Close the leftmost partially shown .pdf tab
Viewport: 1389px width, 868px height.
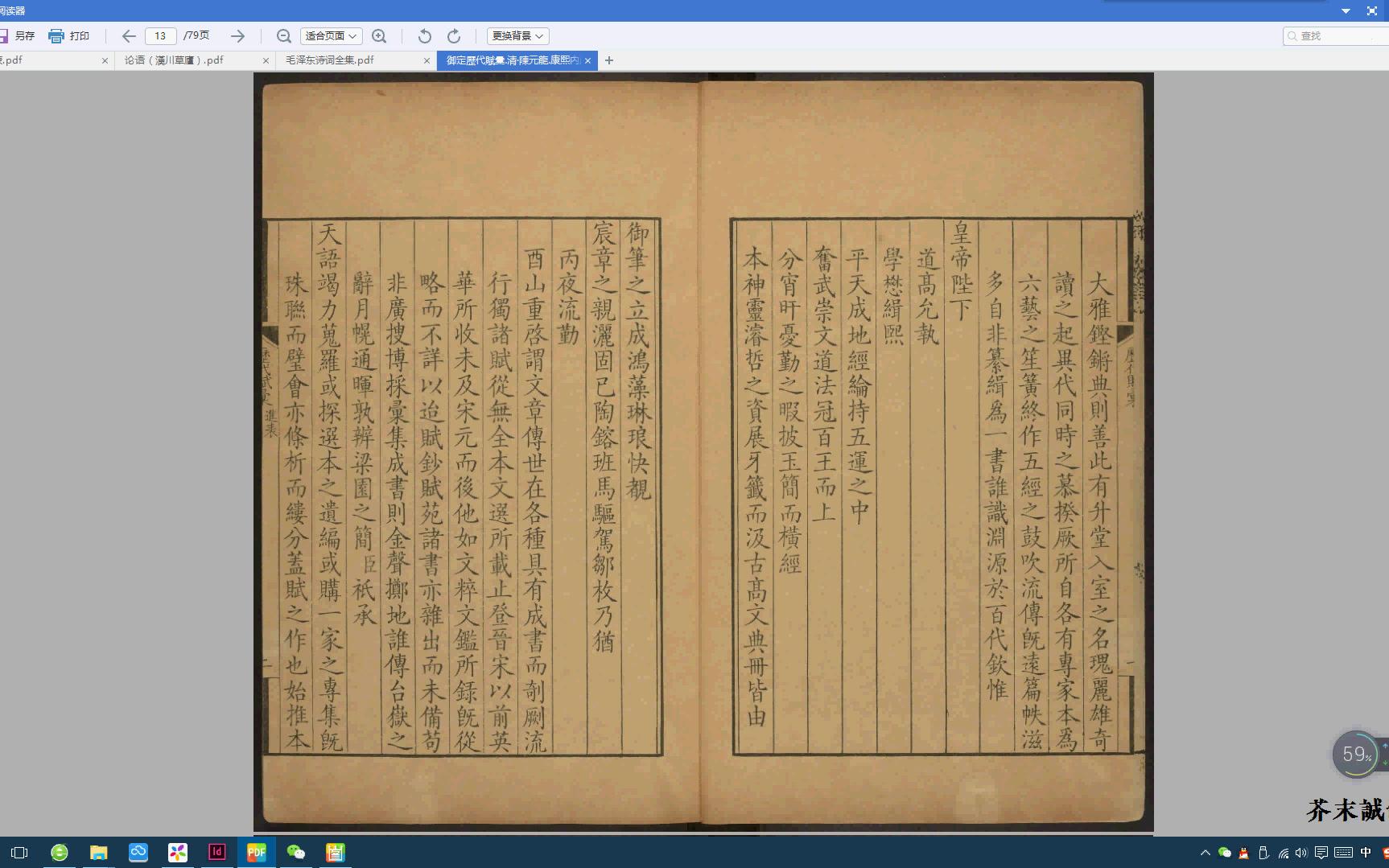(105, 60)
